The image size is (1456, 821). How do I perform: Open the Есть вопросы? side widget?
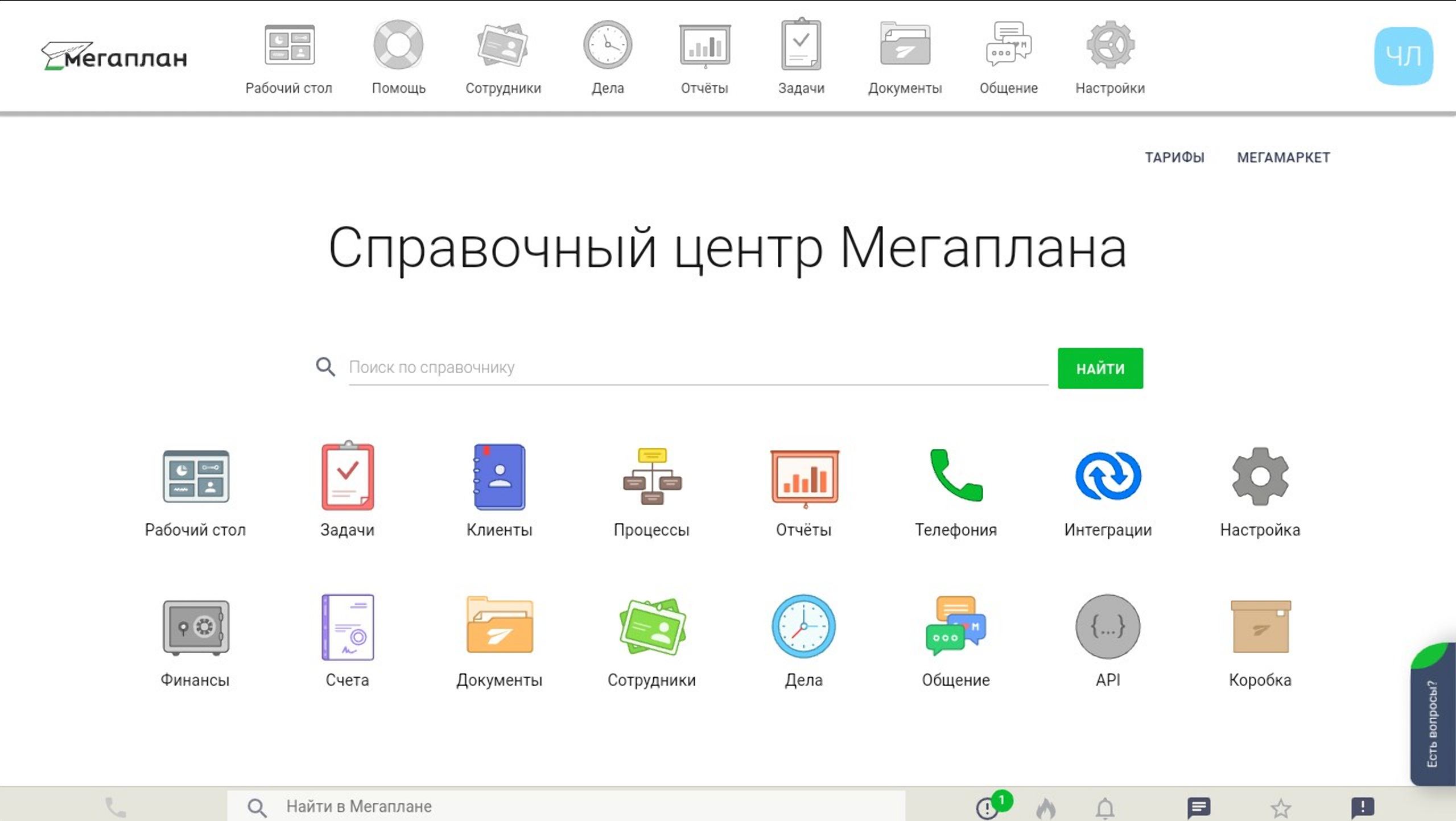(1433, 723)
